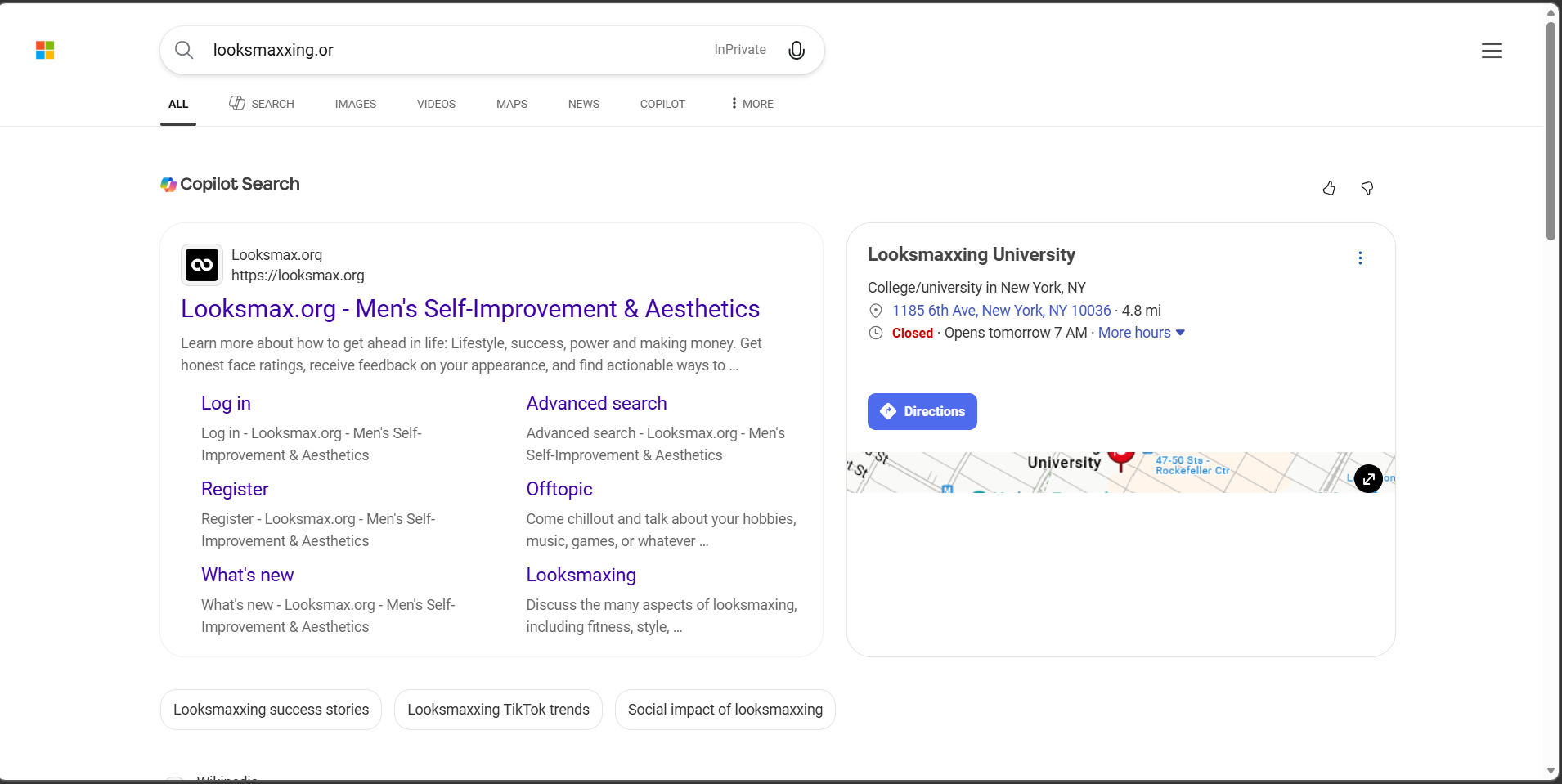This screenshot has height=784, width=1562.
Task: Open the What's new sitelink
Action: 248,575
